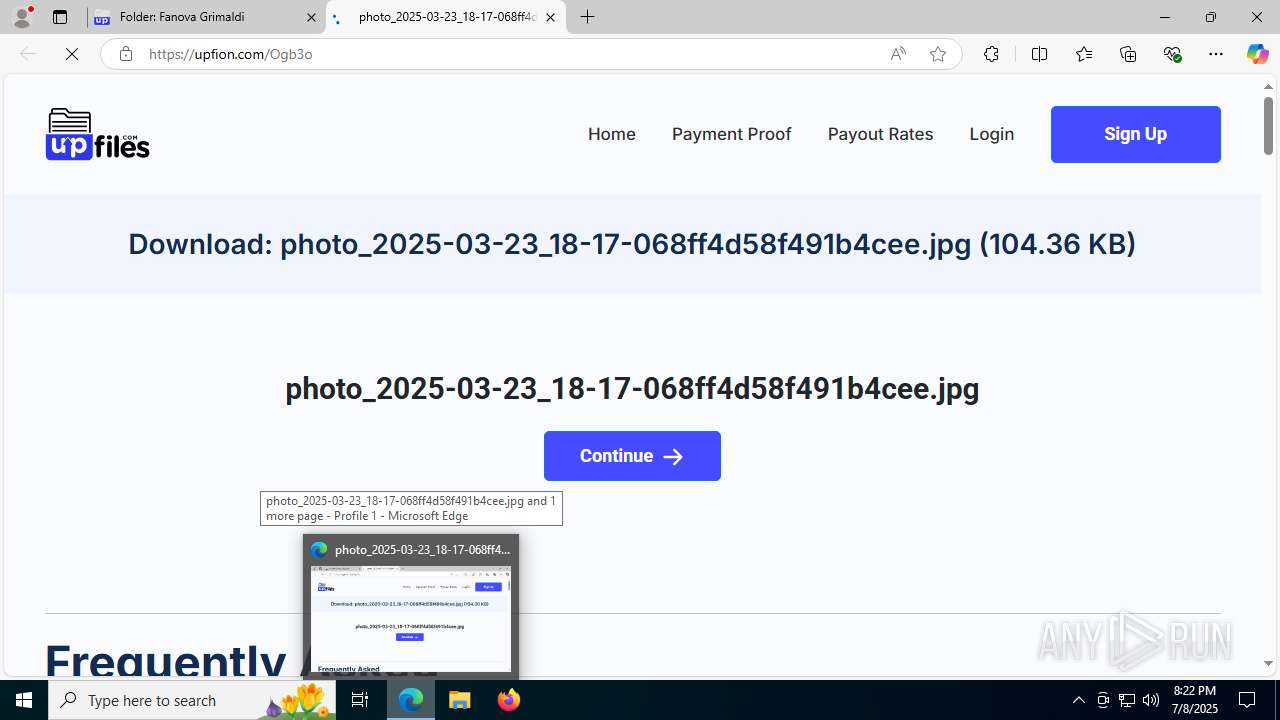
Task: Launch Copilot sidebar
Action: click(1257, 54)
